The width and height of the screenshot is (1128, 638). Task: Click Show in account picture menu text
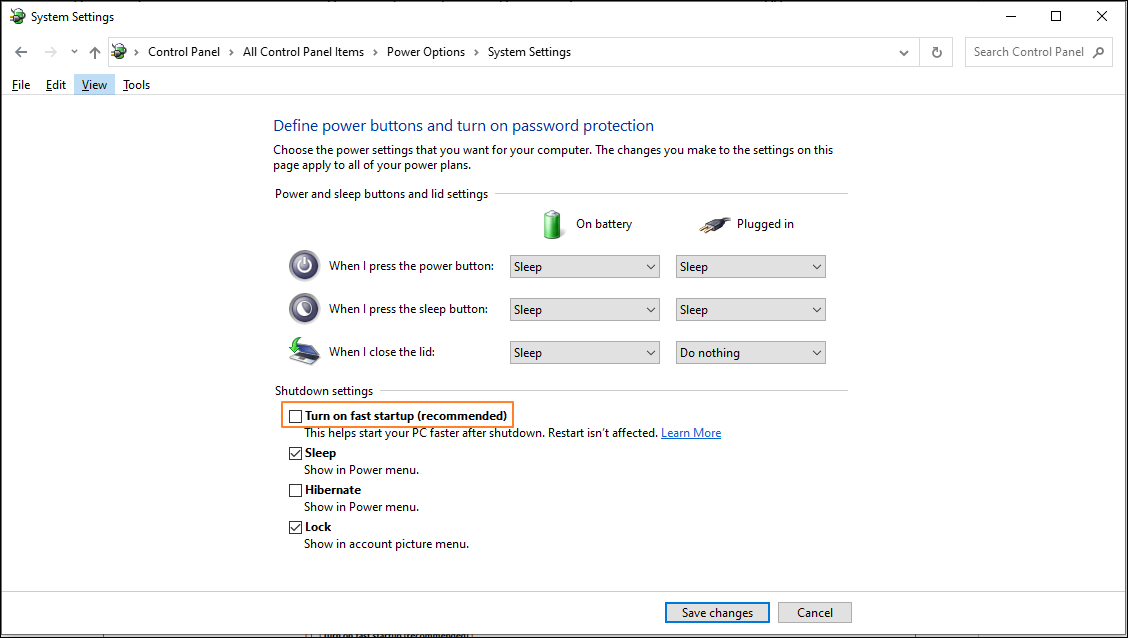pyautogui.click(x=386, y=544)
